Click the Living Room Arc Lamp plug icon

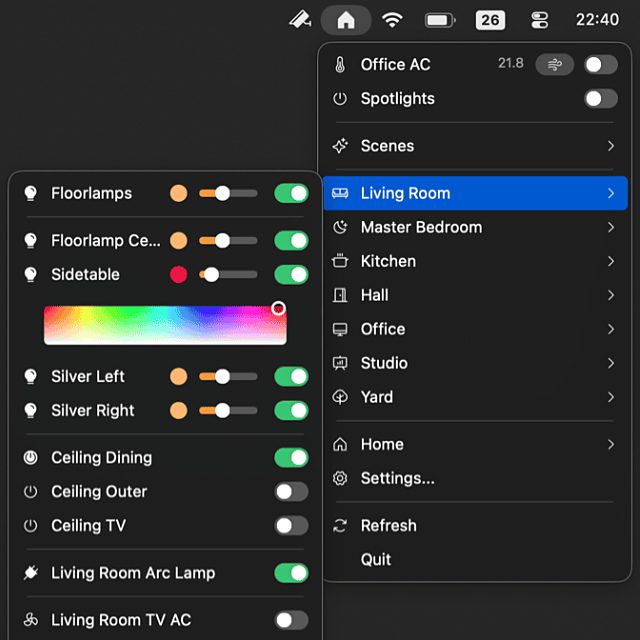(x=31, y=573)
